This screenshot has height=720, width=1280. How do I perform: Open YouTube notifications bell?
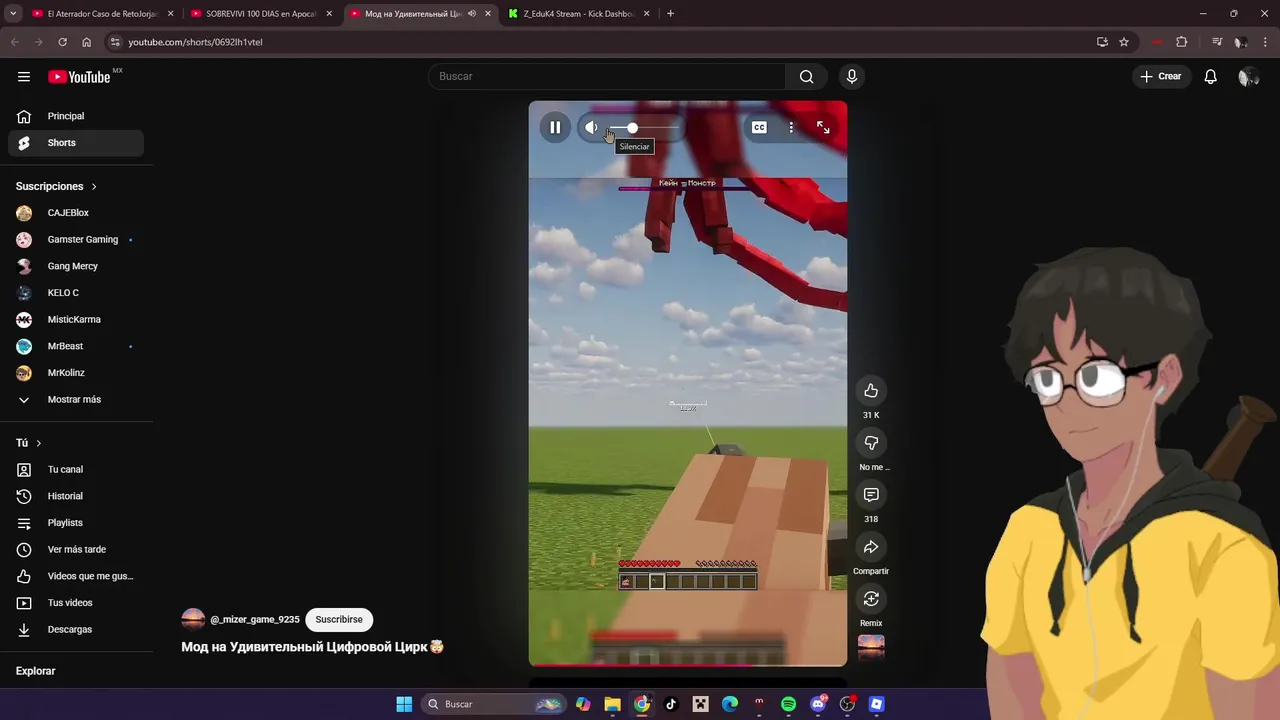pos(1210,76)
